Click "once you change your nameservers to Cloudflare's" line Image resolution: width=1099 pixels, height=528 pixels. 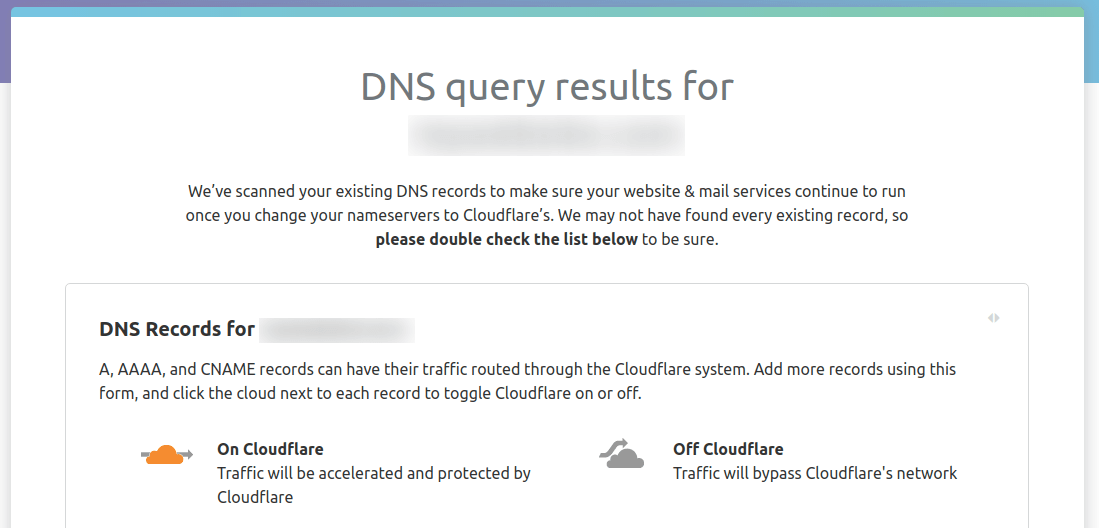click(x=546, y=215)
